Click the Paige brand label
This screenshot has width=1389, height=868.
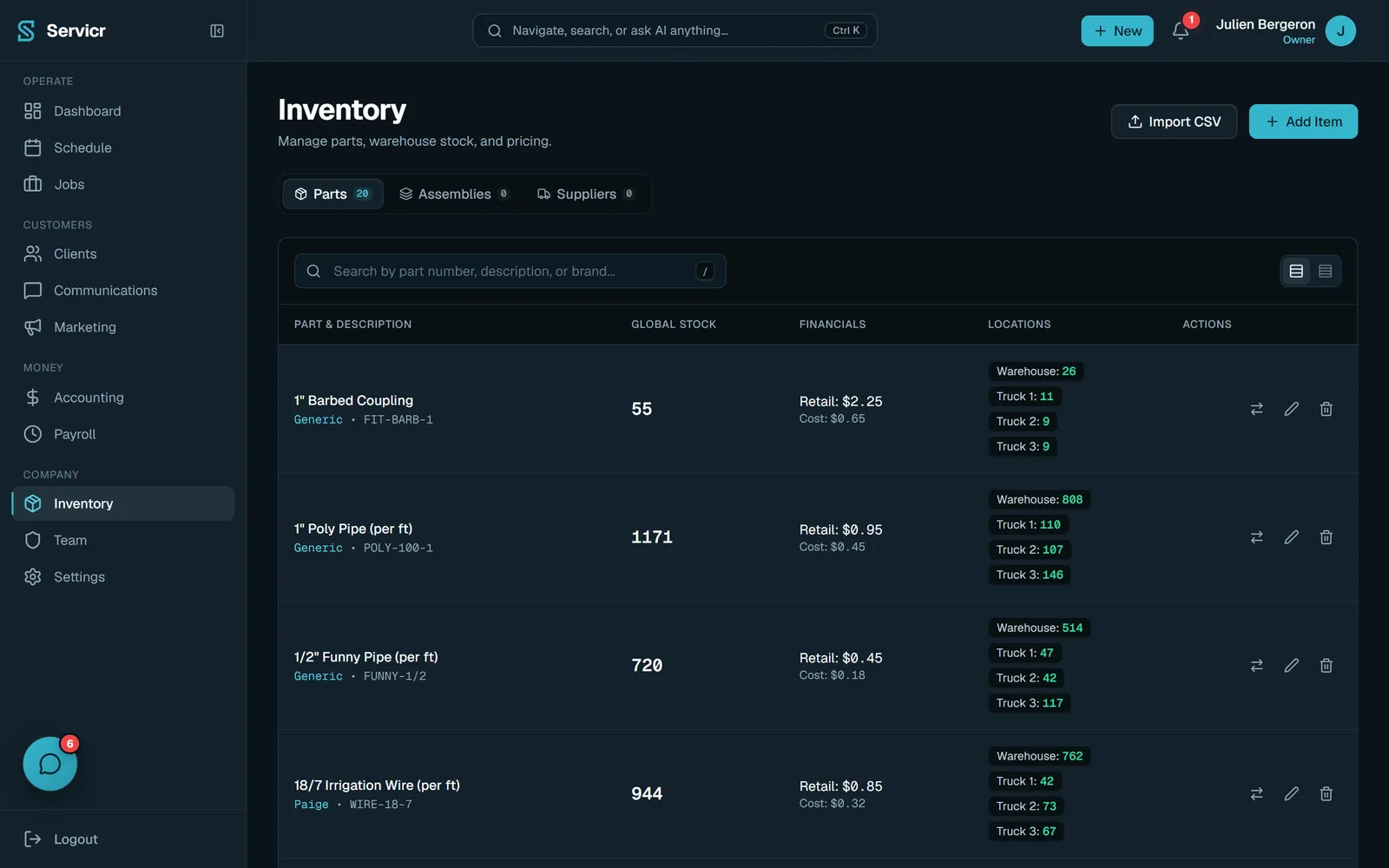click(311, 805)
